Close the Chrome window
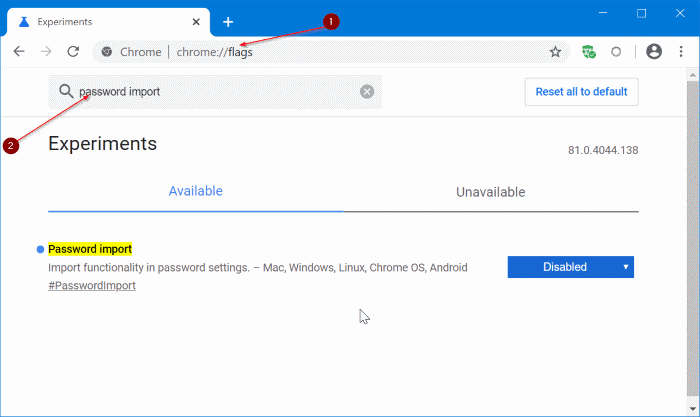700x417 pixels. pos(679,13)
